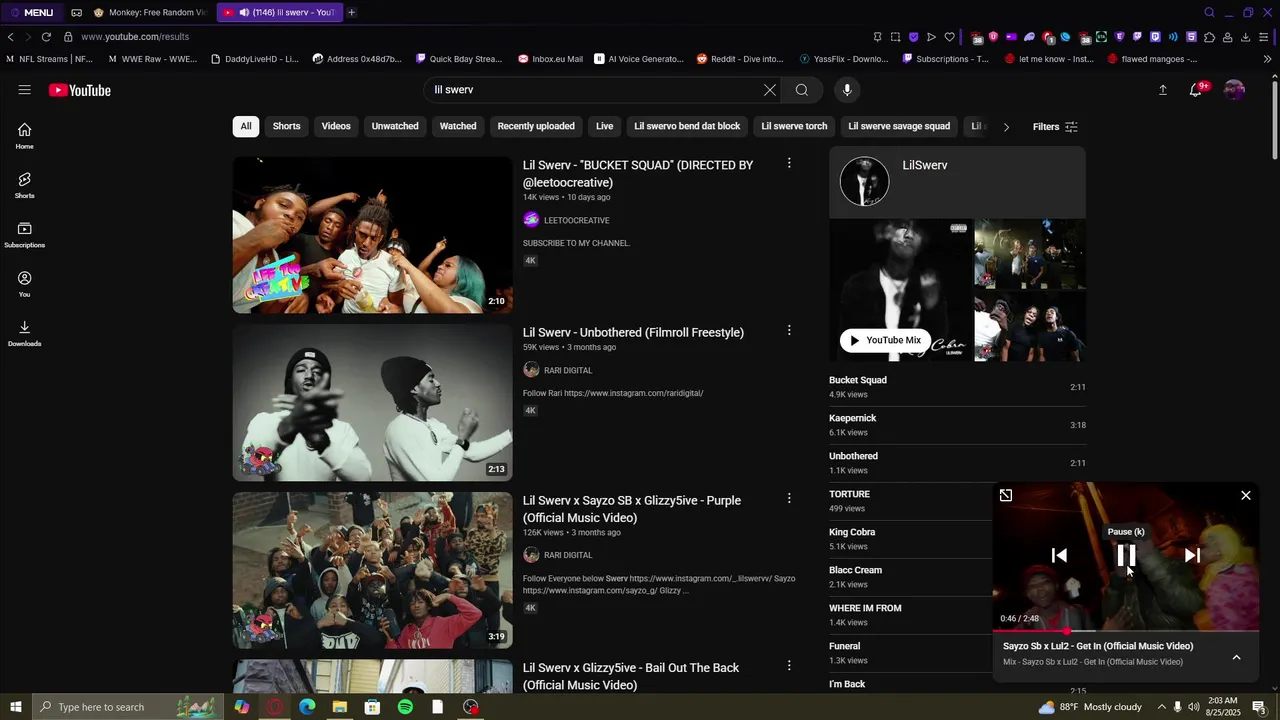Expand miniplayer to full watch page
Screen dimensions: 1280x720
click(x=1006, y=495)
